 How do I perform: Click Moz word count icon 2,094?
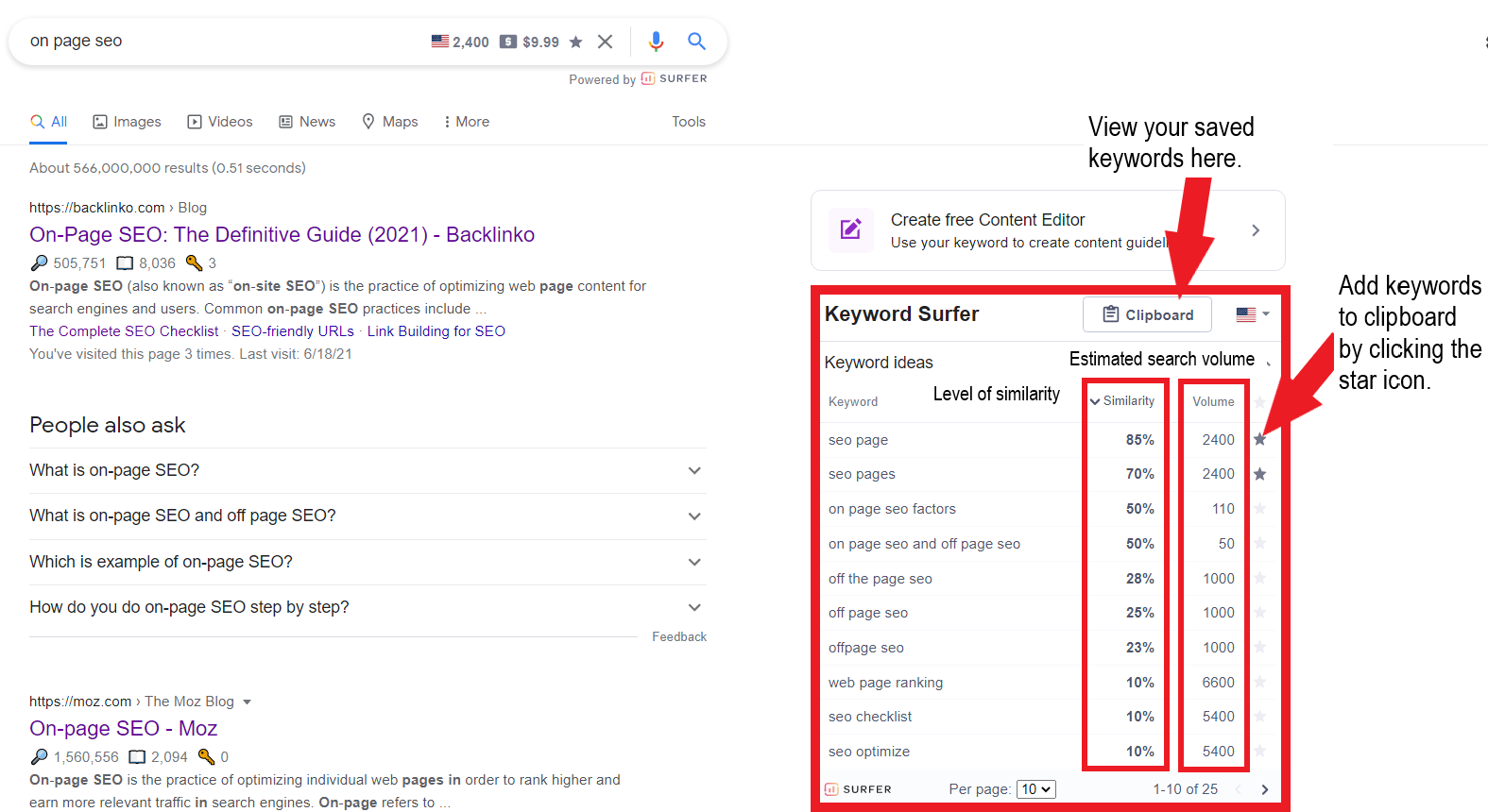click(x=137, y=757)
